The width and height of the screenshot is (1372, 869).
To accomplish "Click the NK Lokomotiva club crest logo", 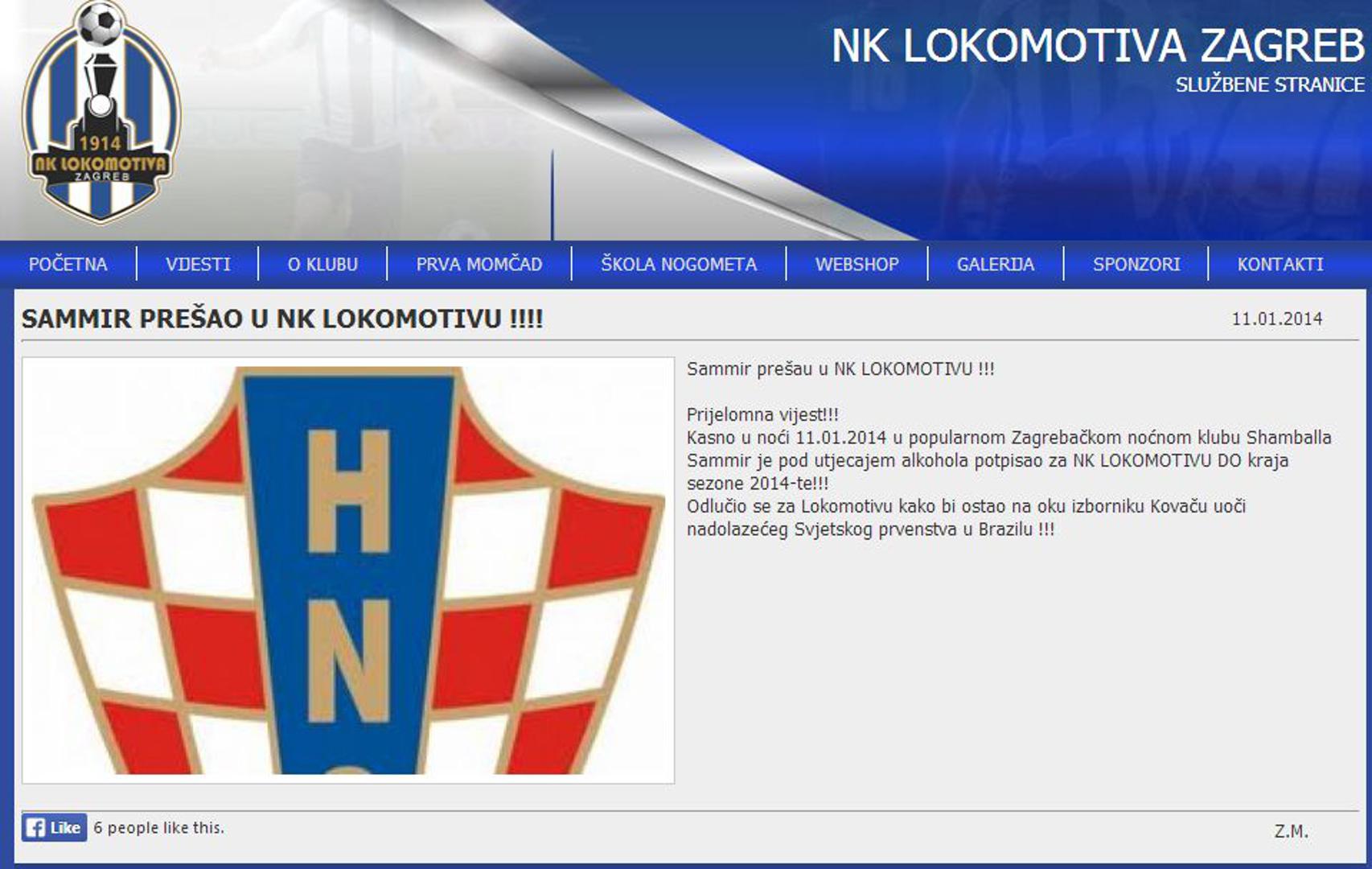I will (x=101, y=113).
